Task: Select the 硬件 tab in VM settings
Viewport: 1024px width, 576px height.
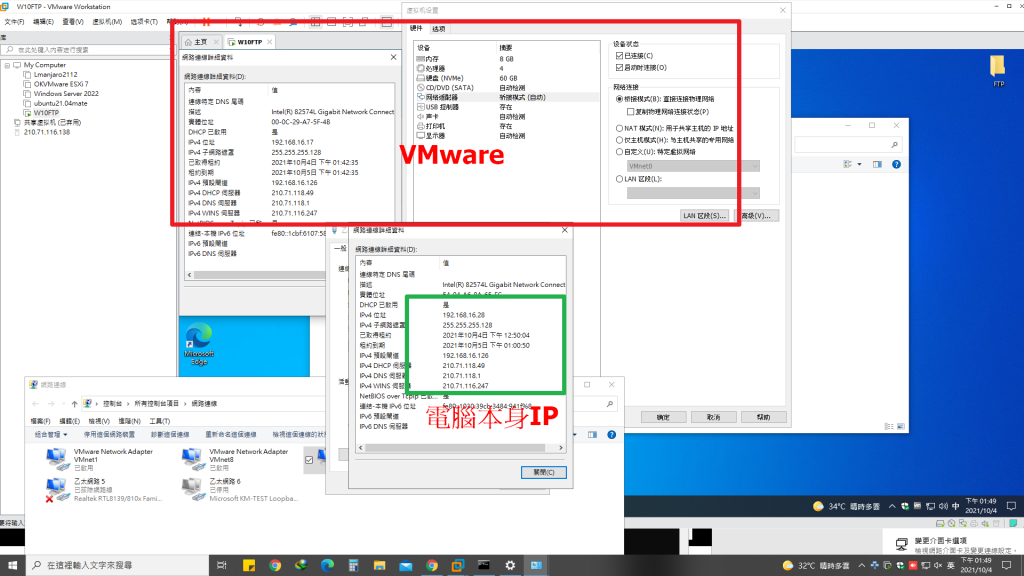Action: point(416,29)
